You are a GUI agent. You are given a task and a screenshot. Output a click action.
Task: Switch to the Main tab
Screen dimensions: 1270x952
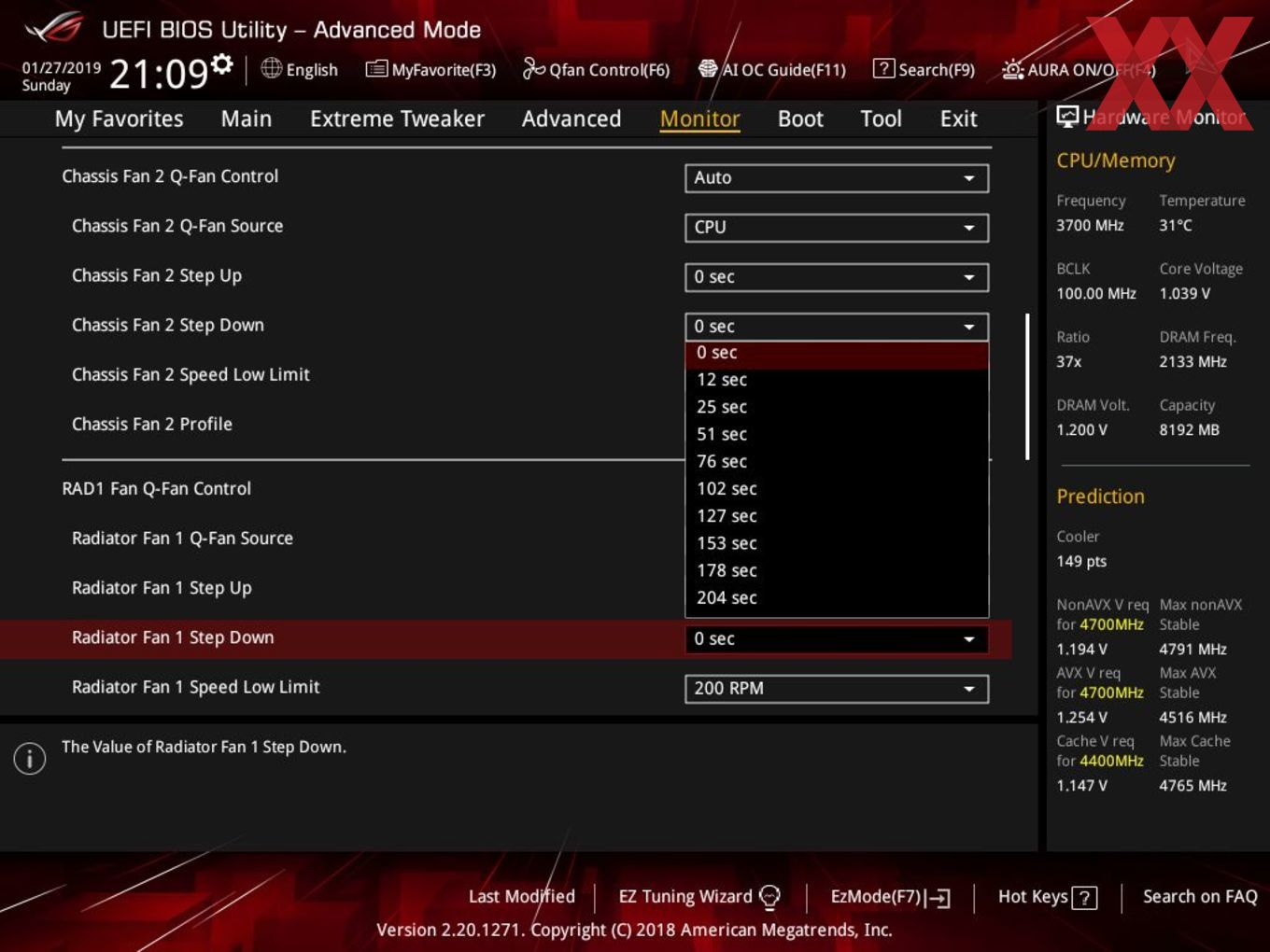click(246, 119)
